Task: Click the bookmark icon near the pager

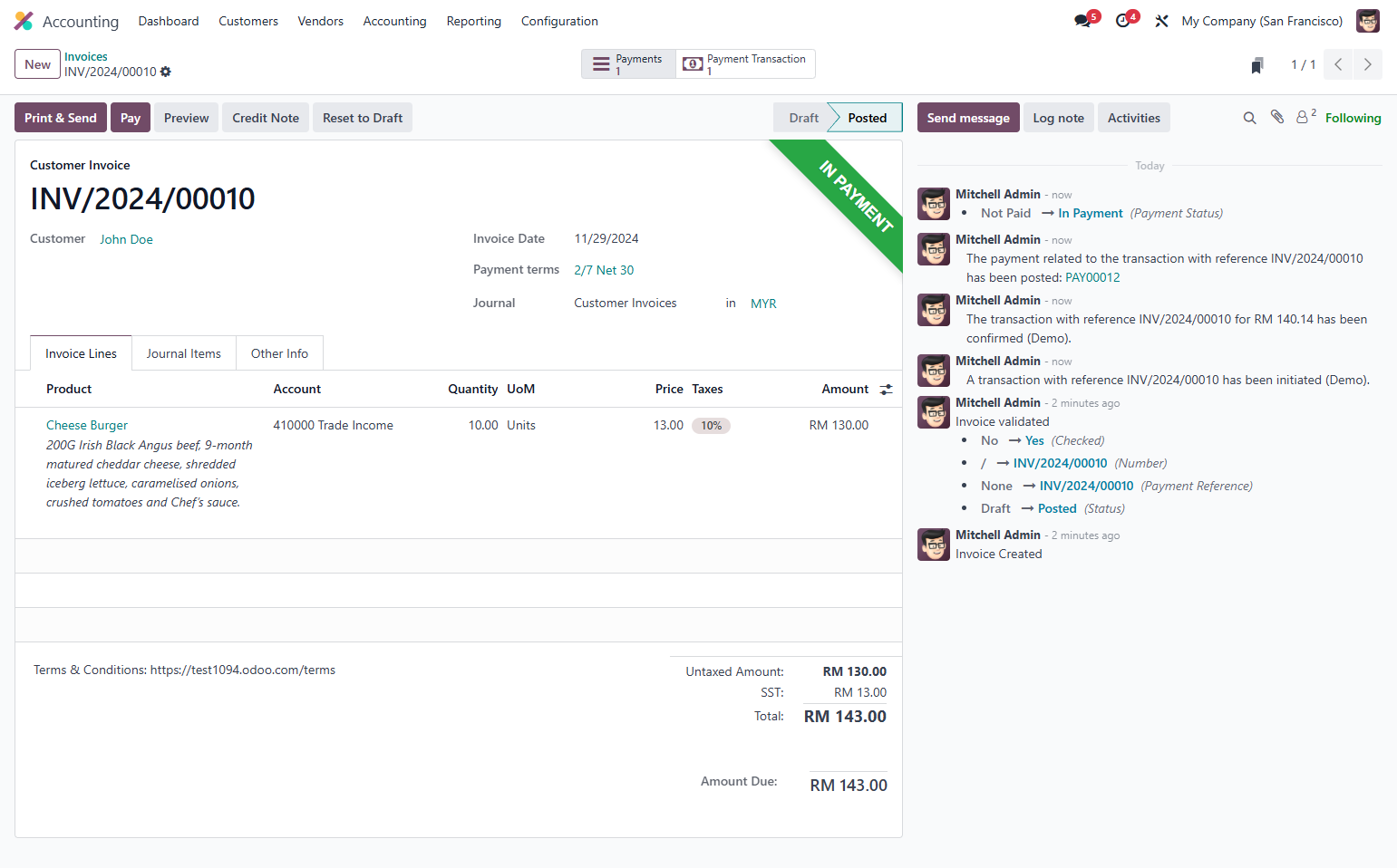Action: [1257, 65]
